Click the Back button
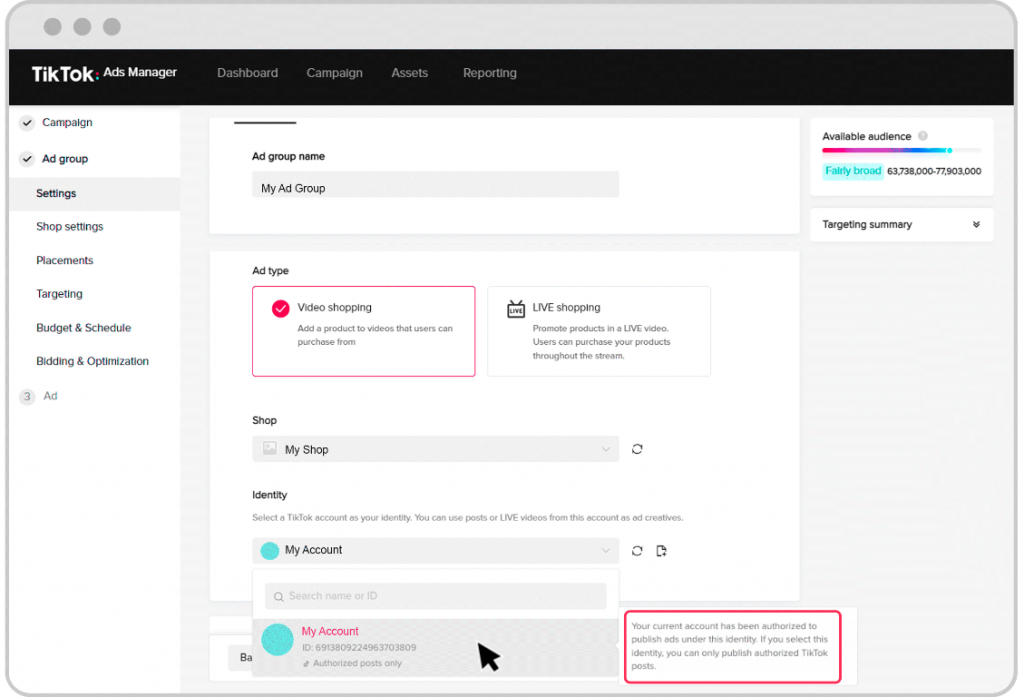 pyautogui.click(x=241, y=658)
